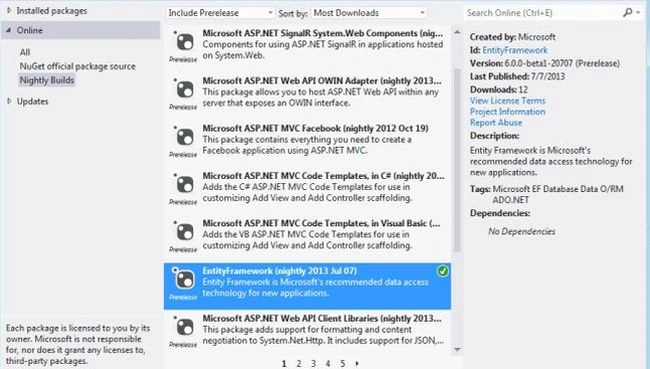
Task: Click the No Dependencies text
Action: [521, 231]
